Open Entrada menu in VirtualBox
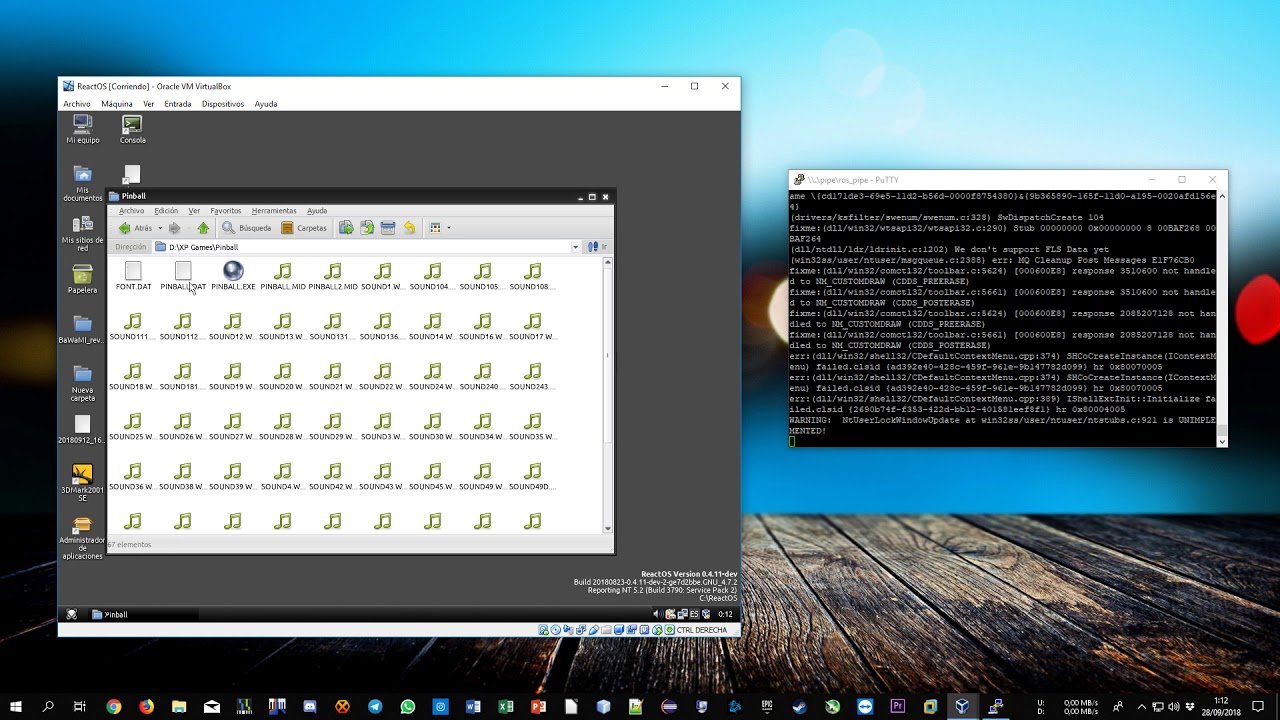Image resolution: width=1280 pixels, height=720 pixels. [178, 104]
